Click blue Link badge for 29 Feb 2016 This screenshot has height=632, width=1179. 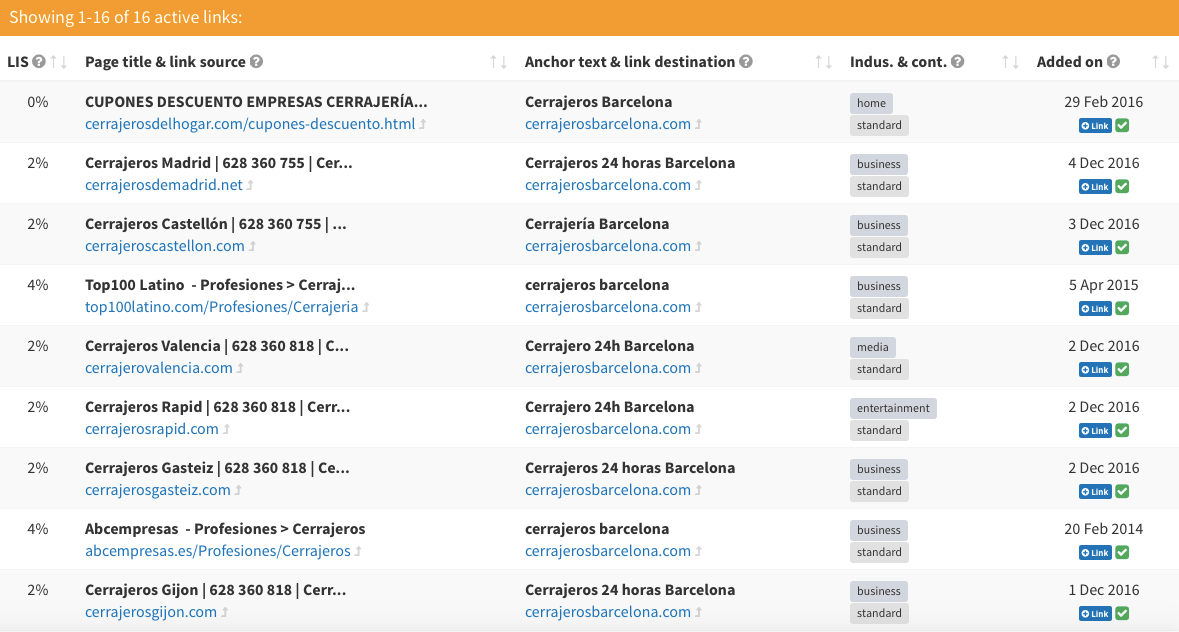pos(1095,125)
